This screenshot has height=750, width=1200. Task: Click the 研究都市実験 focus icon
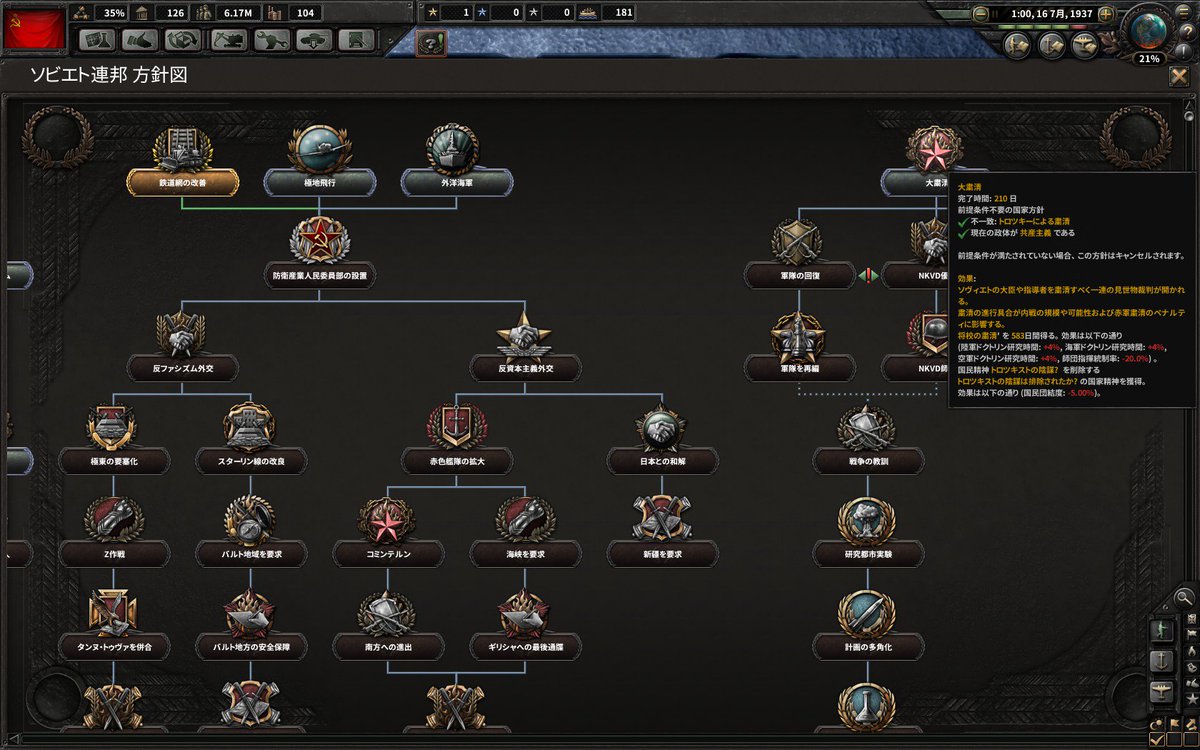tap(867, 519)
